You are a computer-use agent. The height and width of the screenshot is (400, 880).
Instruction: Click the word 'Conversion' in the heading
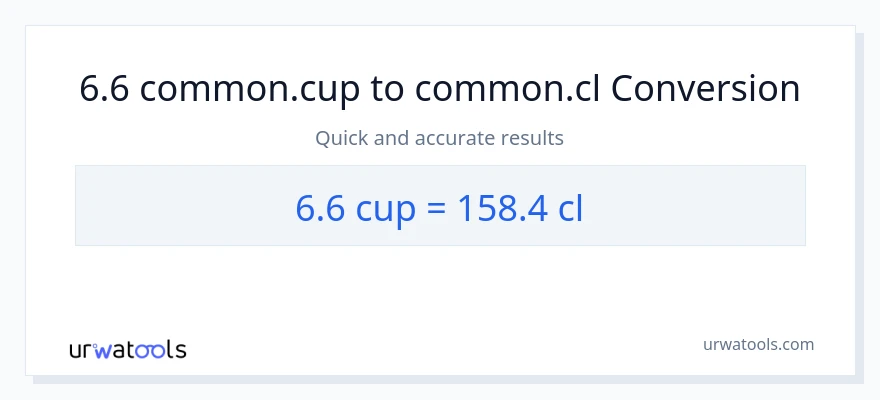click(705, 89)
